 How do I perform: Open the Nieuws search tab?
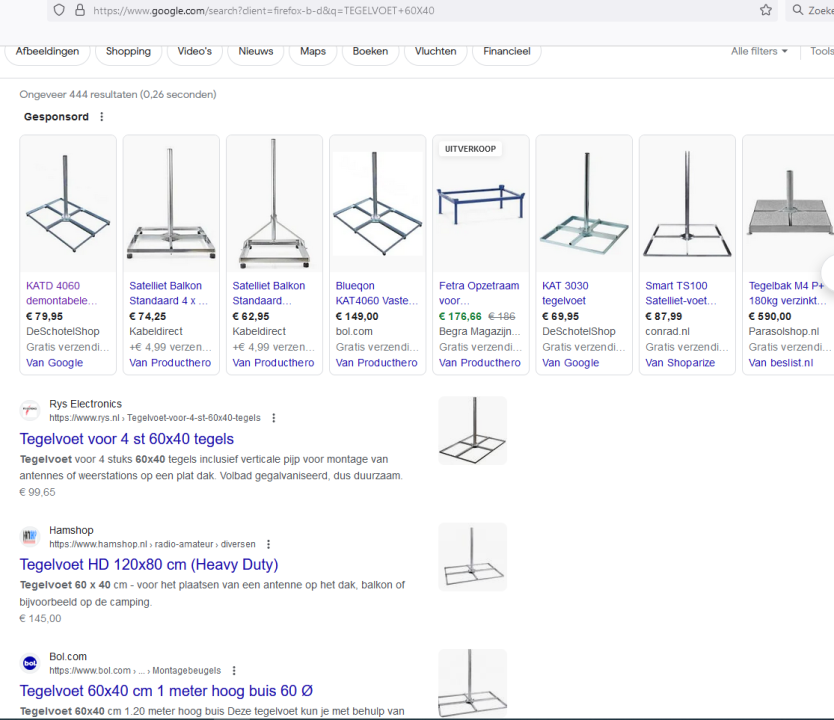(x=255, y=51)
